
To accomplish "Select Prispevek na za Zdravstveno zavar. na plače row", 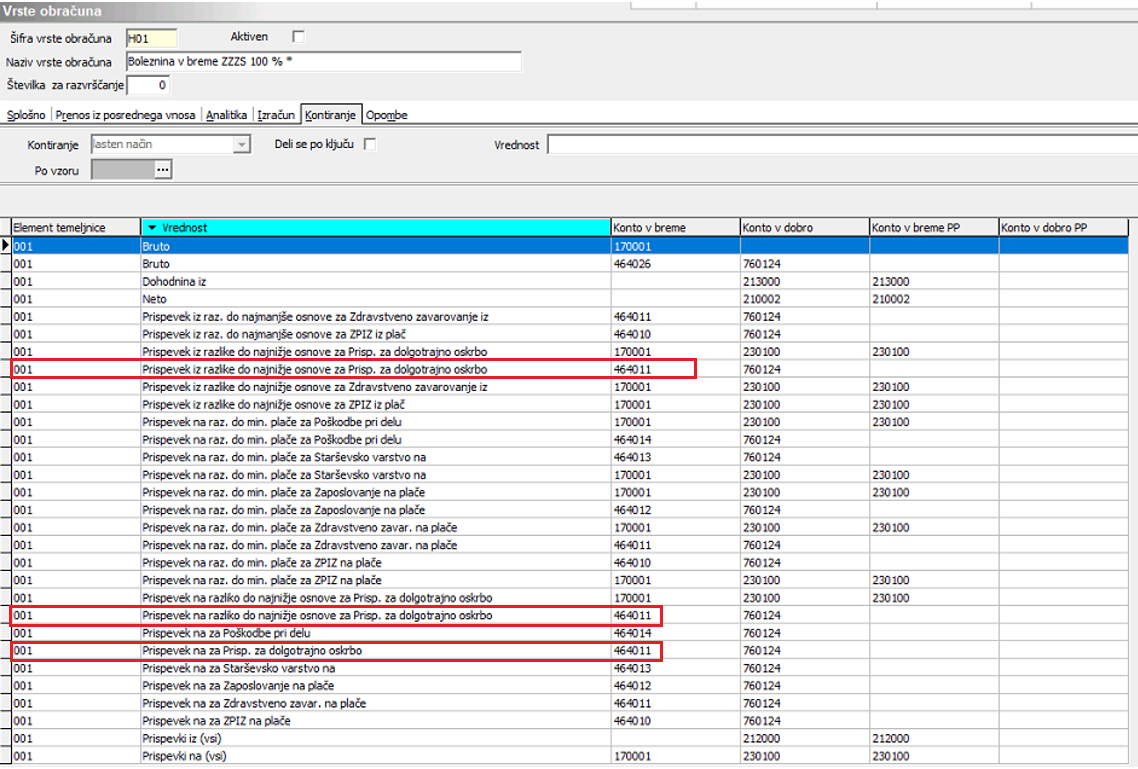I will click(x=570, y=704).
